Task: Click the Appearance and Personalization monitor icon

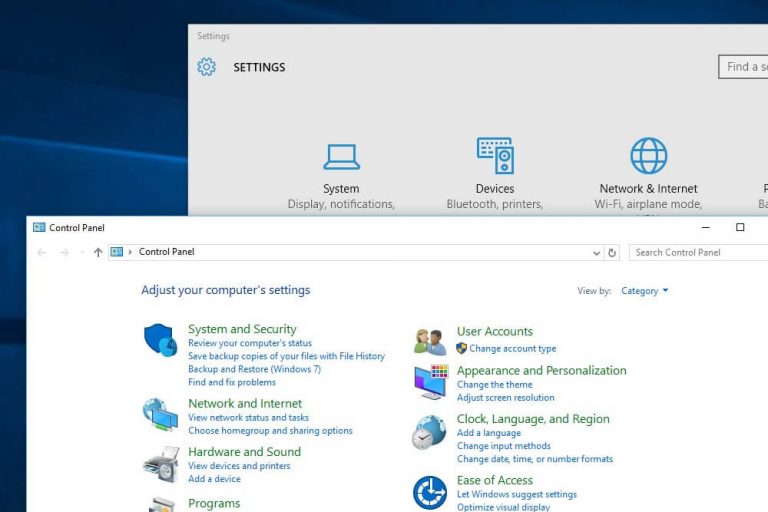Action: click(431, 382)
